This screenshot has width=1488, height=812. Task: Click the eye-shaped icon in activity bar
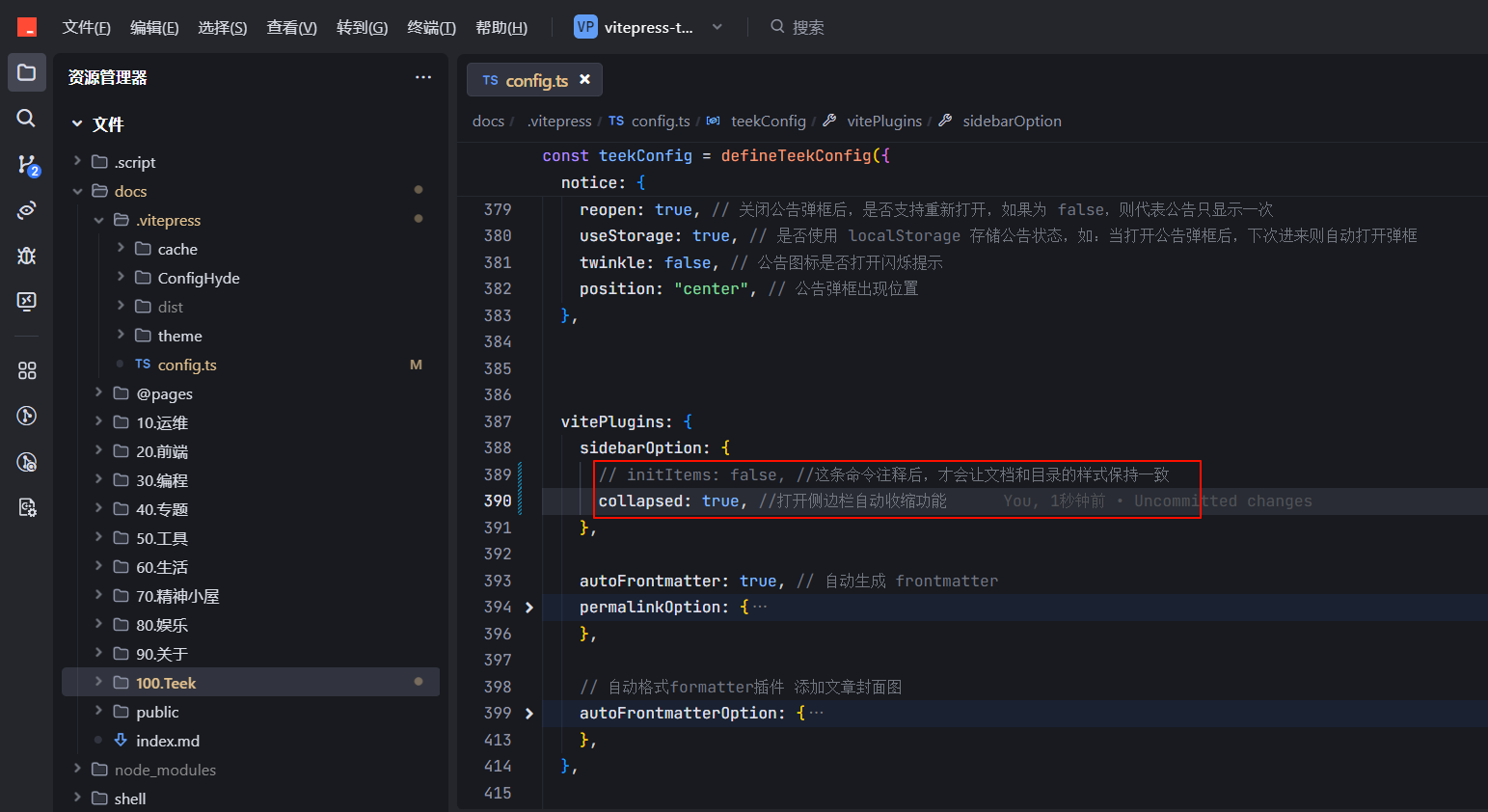pyautogui.click(x=27, y=209)
